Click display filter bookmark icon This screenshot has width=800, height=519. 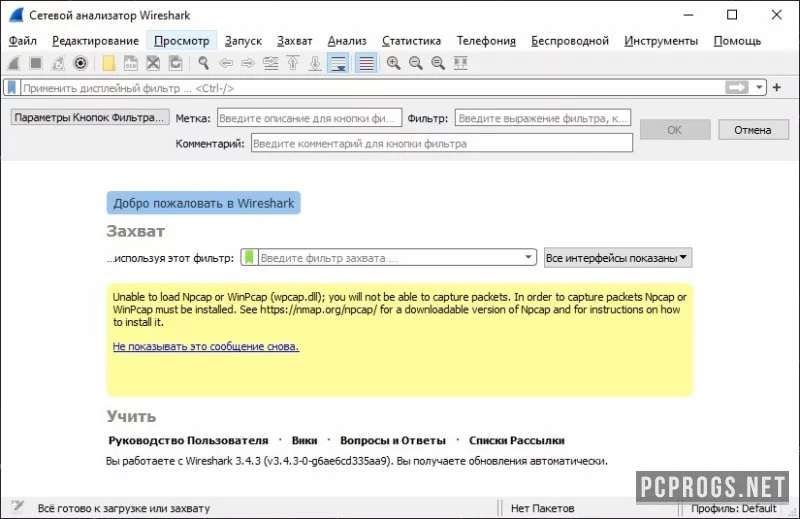[x=12, y=88]
